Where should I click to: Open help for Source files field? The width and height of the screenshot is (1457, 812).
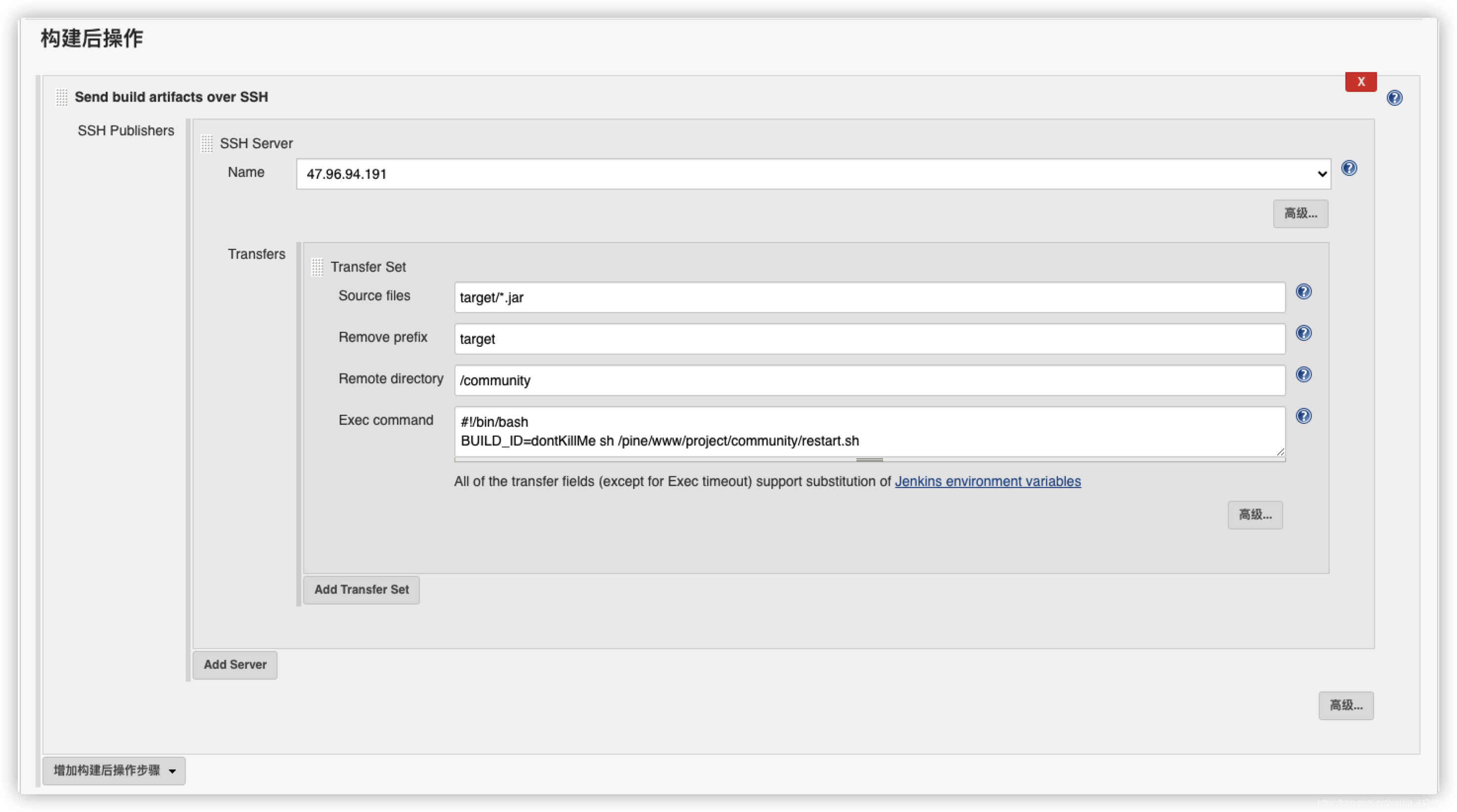pyautogui.click(x=1303, y=291)
